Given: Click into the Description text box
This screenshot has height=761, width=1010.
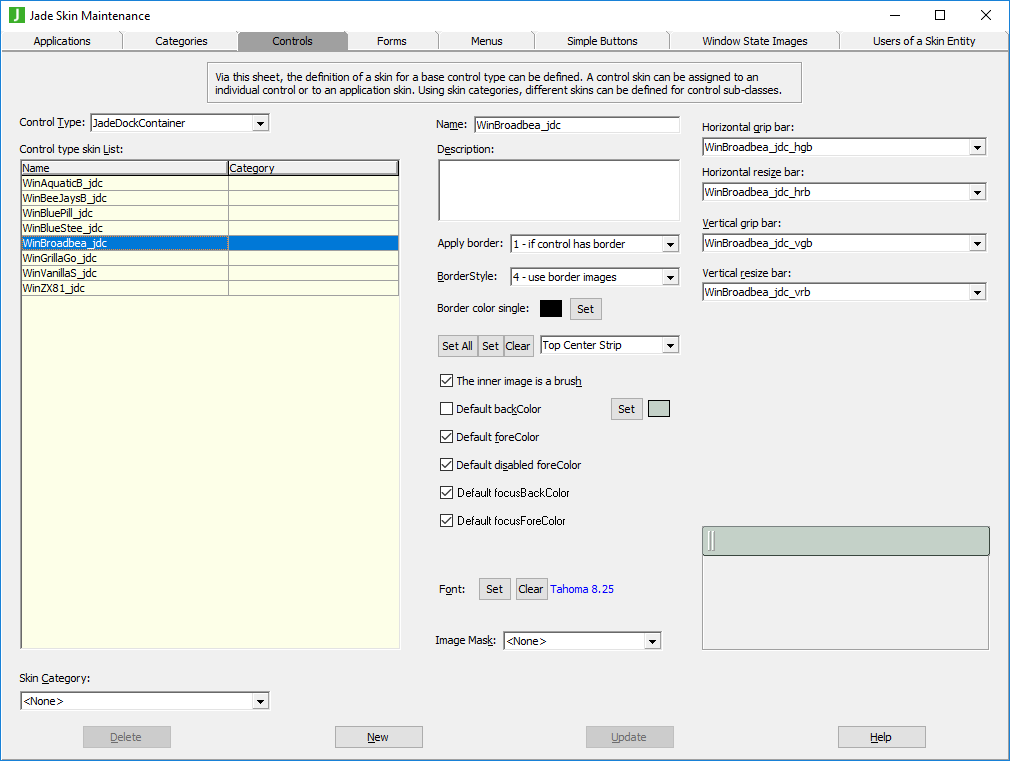Looking at the screenshot, I should [558, 190].
